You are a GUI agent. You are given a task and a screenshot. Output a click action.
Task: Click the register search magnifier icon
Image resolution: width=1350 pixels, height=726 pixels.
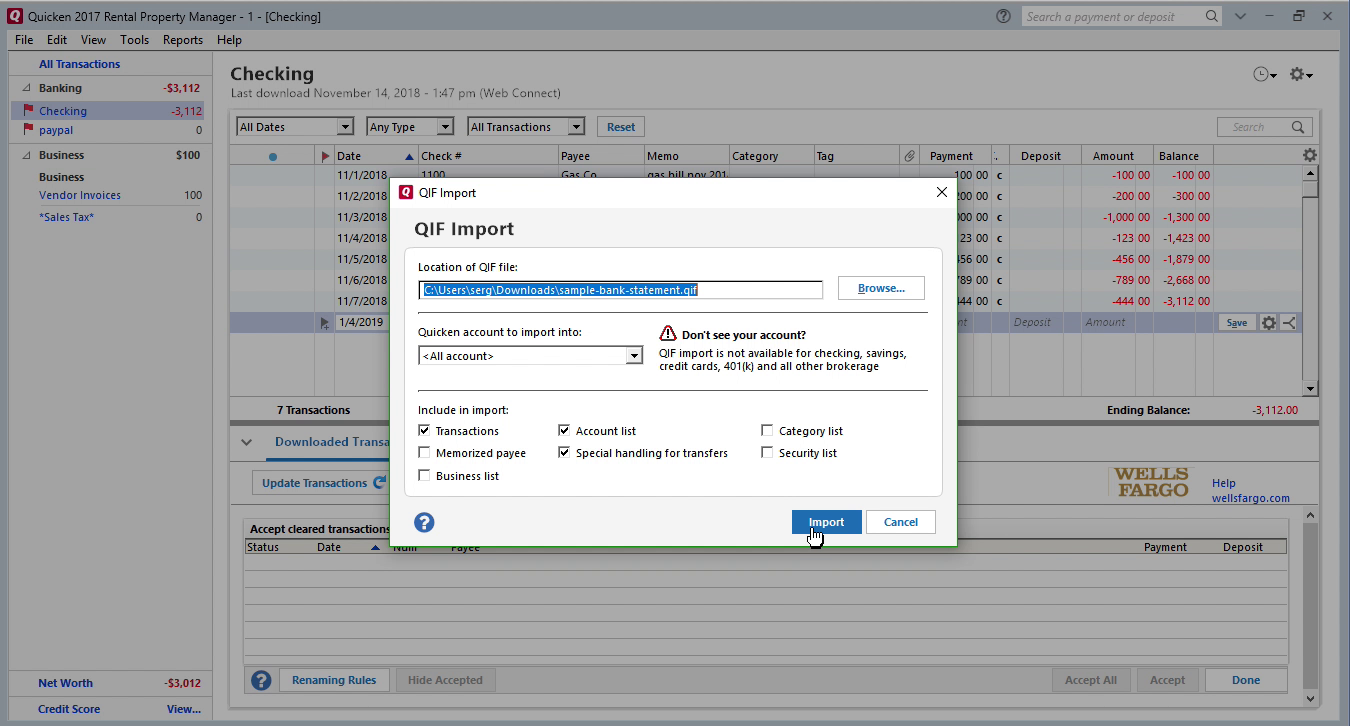point(1298,127)
